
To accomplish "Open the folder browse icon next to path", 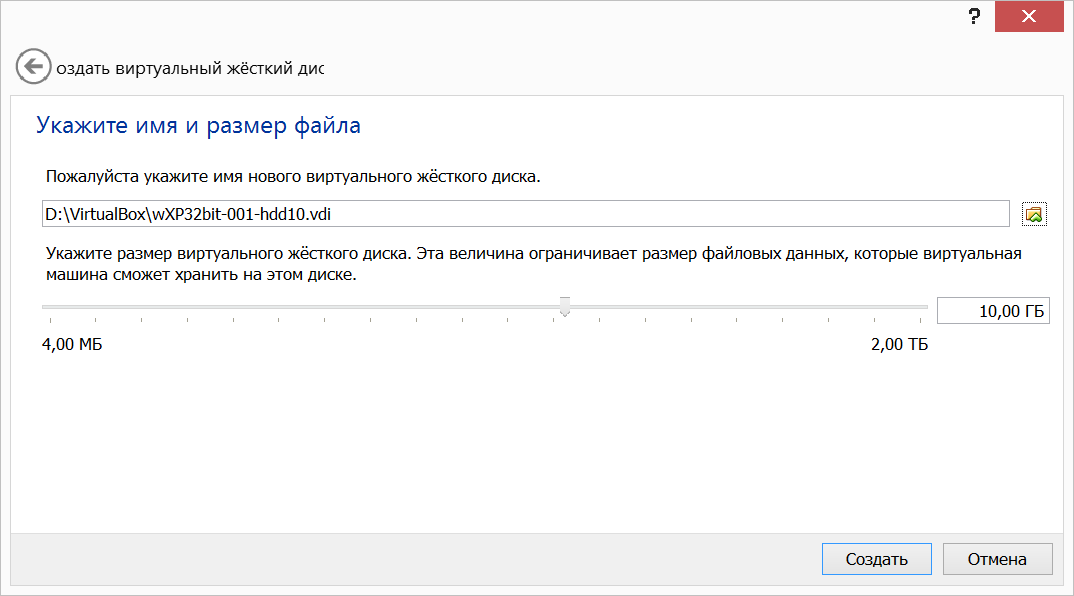I will (x=1034, y=214).
